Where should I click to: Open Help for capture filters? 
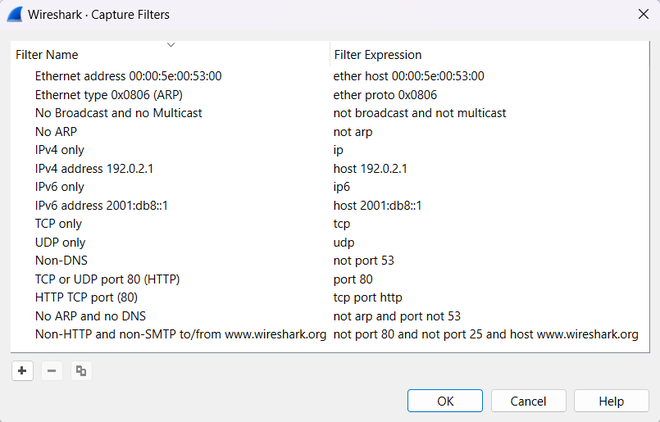coord(611,401)
